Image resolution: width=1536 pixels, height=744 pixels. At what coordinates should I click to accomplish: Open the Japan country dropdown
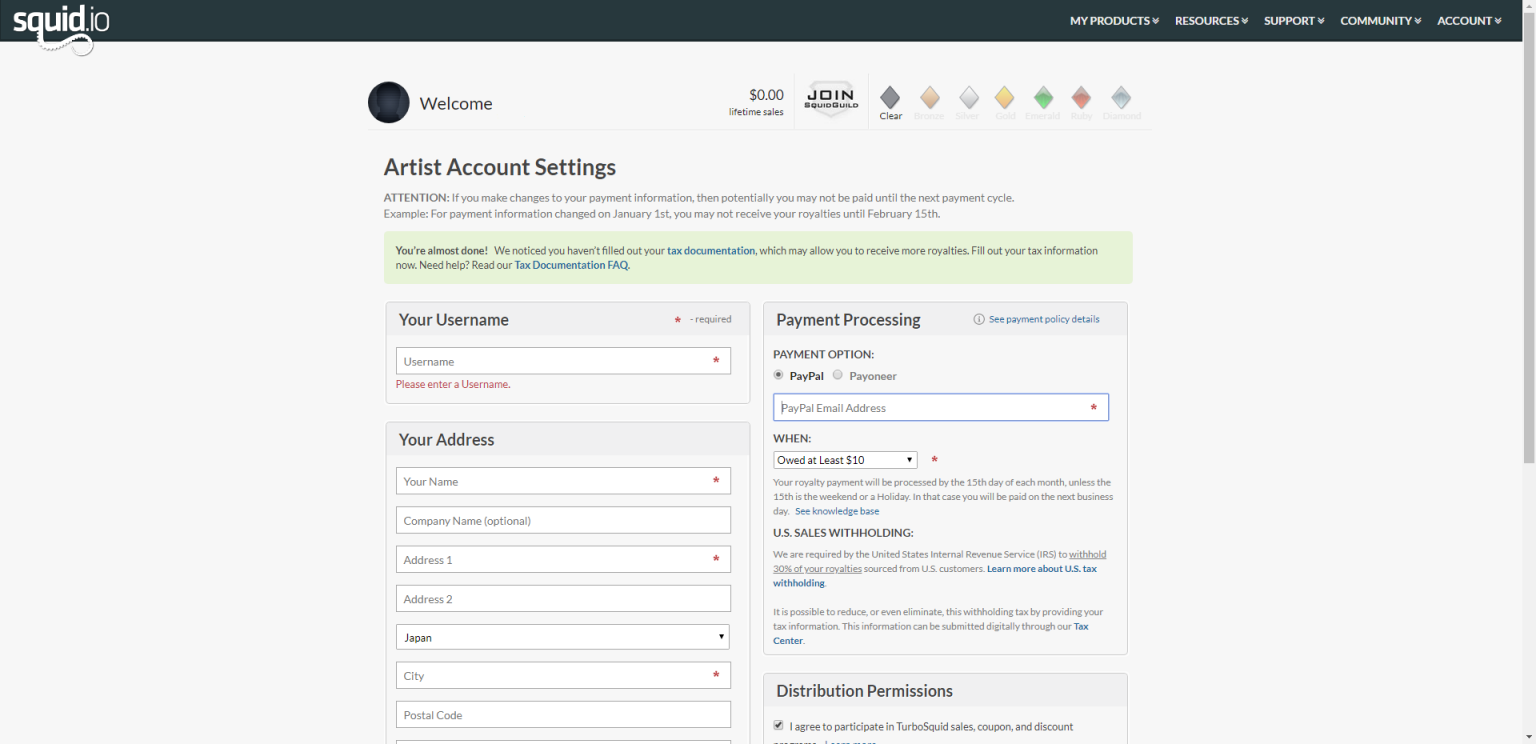pyautogui.click(x=562, y=637)
